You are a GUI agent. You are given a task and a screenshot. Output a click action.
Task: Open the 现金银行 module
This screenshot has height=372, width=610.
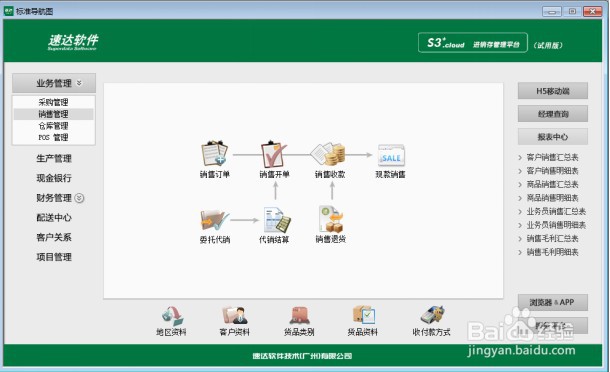coord(54,178)
